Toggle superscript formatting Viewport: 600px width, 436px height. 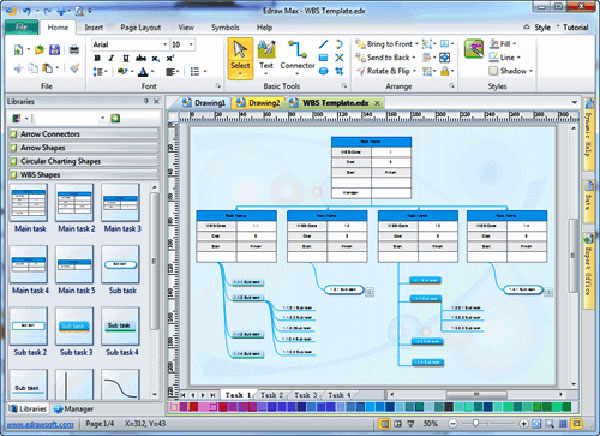tap(170, 58)
